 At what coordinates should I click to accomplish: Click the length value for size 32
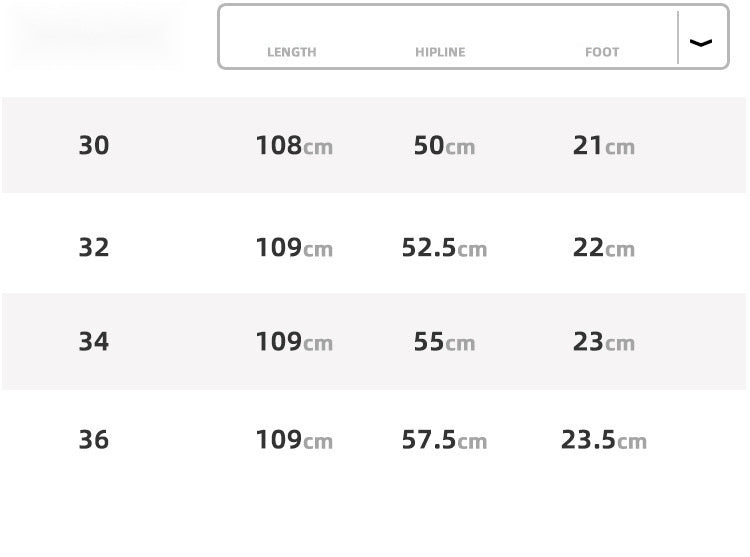pyautogui.click(x=294, y=247)
